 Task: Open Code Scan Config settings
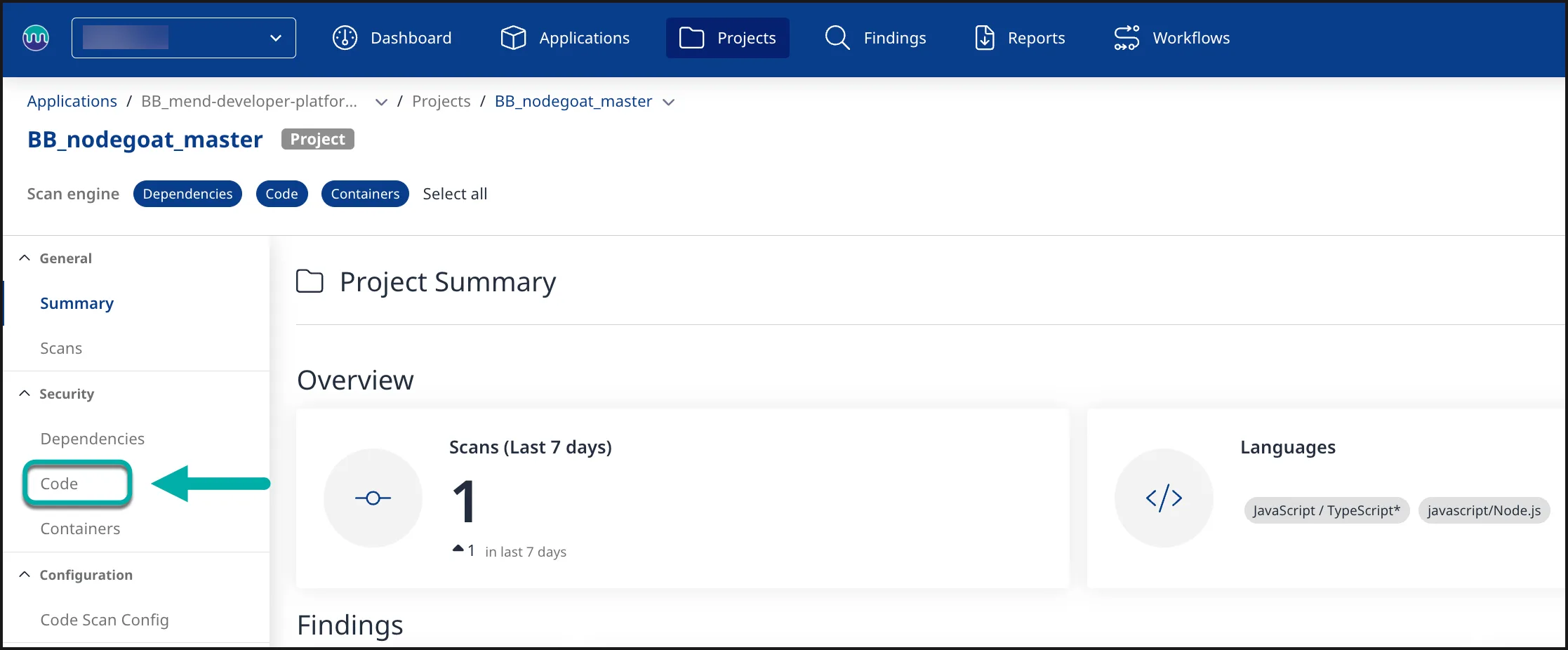point(105,620)
